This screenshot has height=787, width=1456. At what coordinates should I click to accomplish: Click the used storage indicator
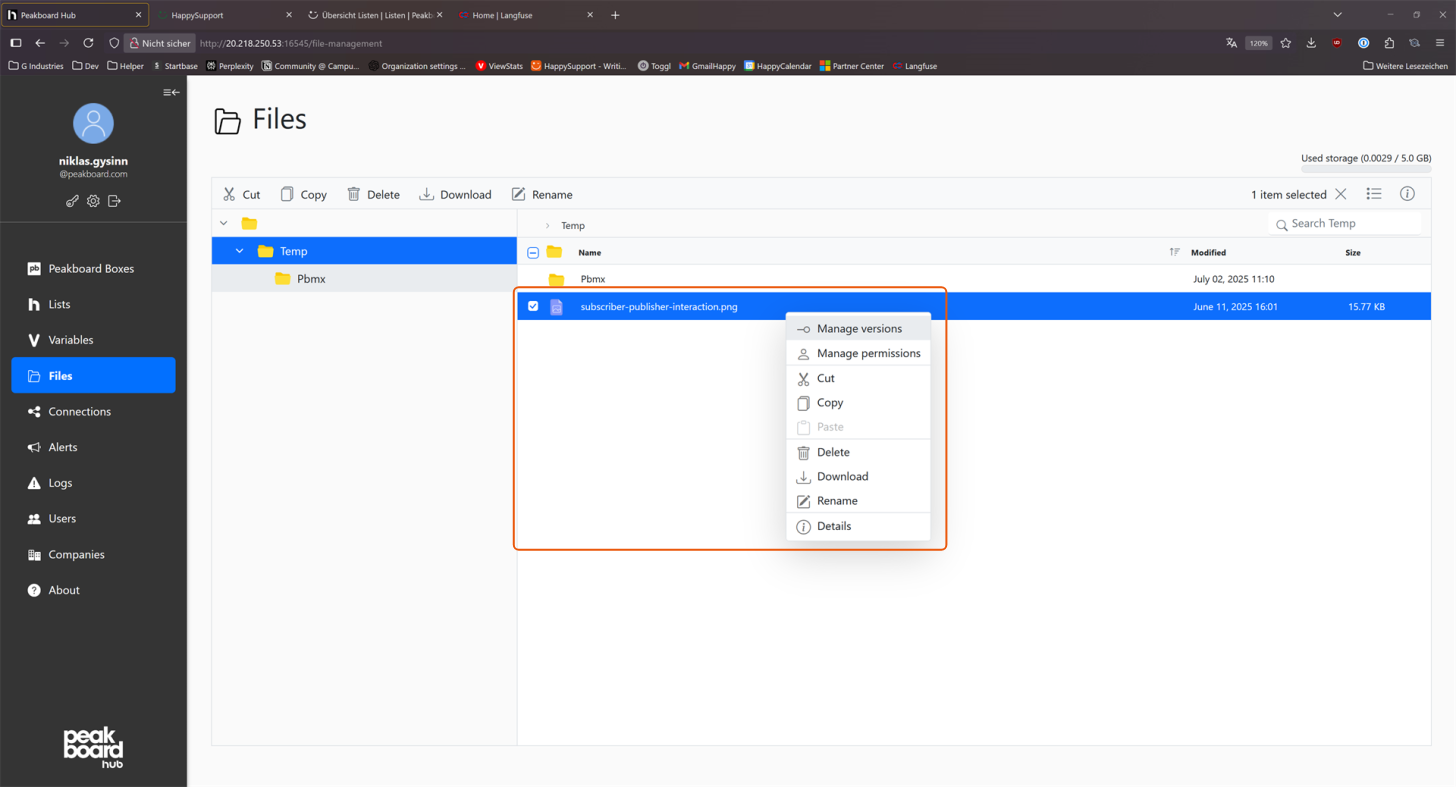pos(1366,158)
